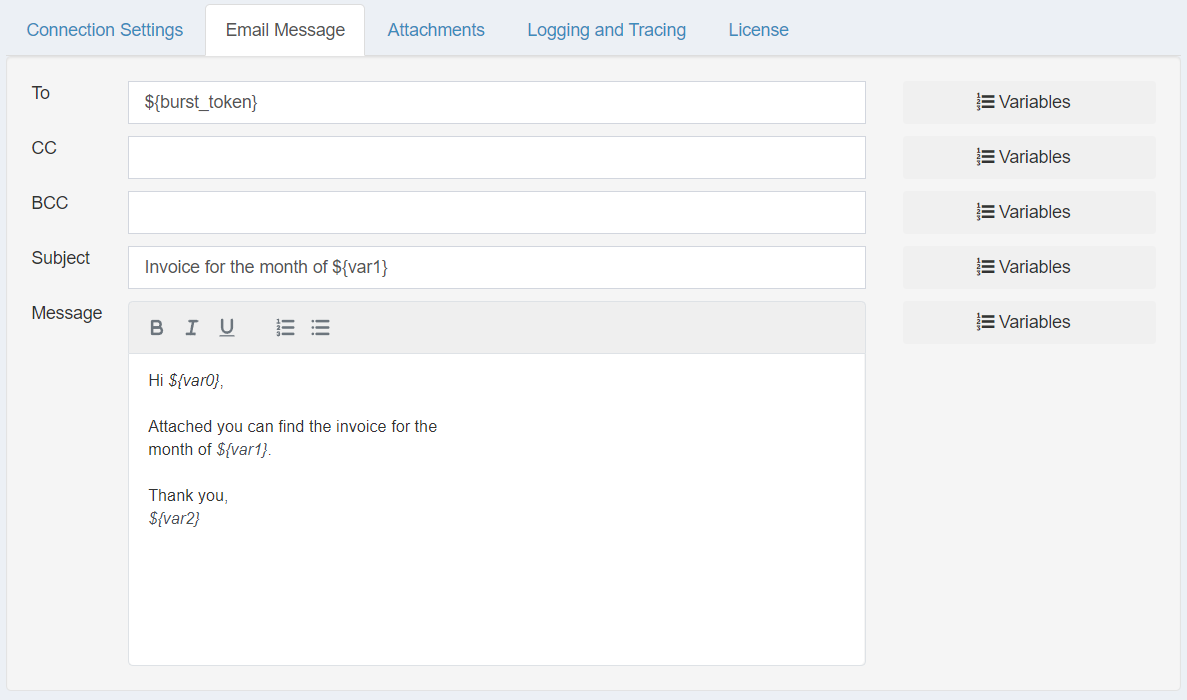The height and width of the screenshot is (700, 1187).
Task: Select the Email Message tab
Action: [285, 30]
